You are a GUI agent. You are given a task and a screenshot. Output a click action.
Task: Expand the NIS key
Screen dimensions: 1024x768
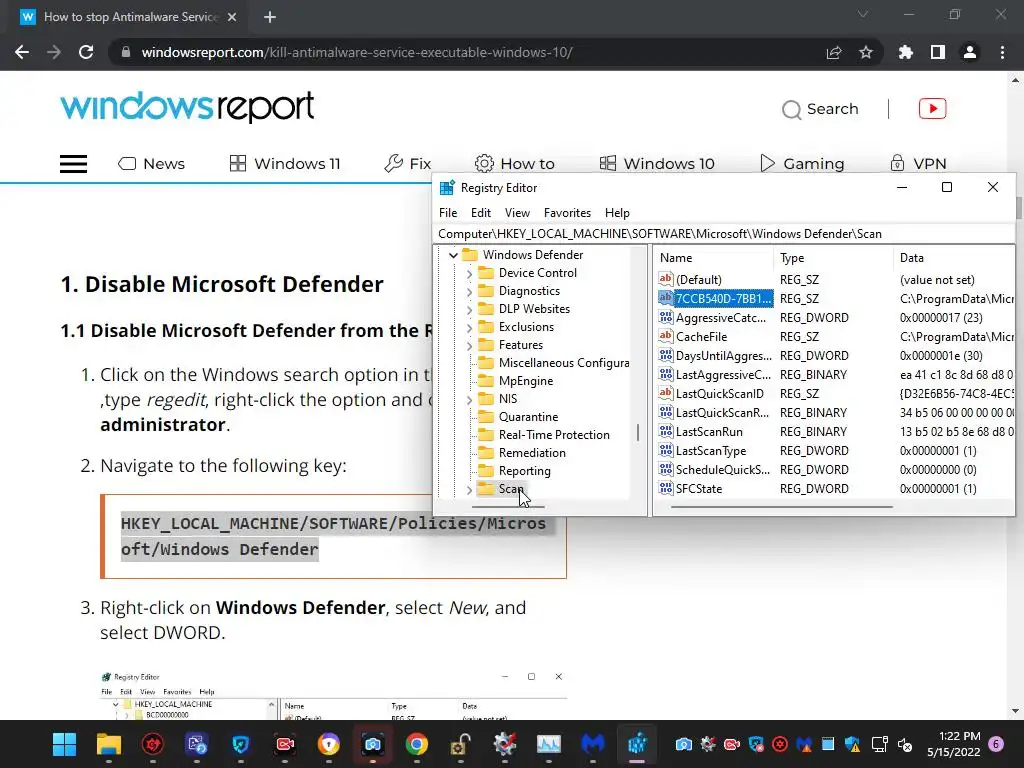[x=470, y=400]
